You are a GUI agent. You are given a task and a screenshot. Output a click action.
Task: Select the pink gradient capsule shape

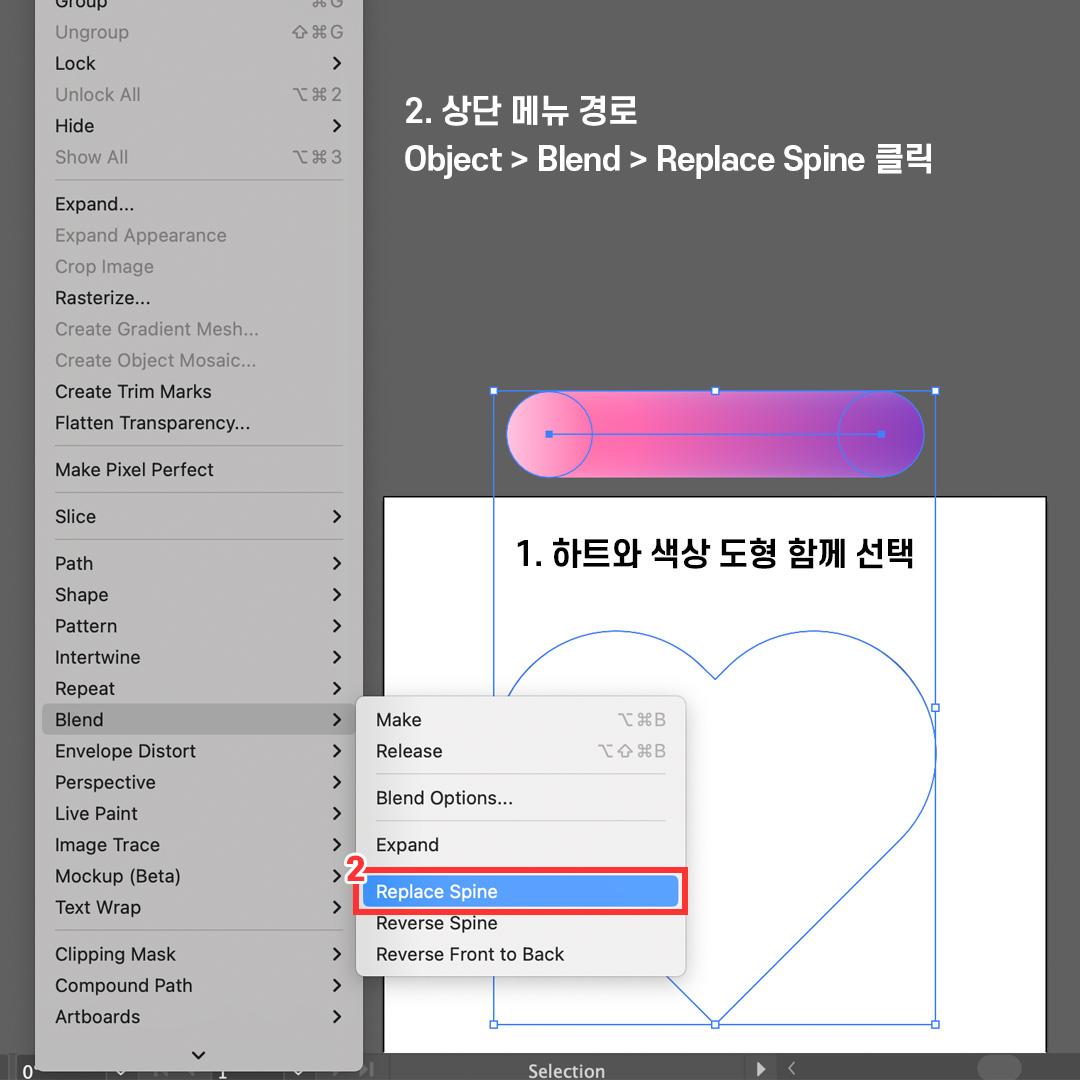(x=715, y=433)
